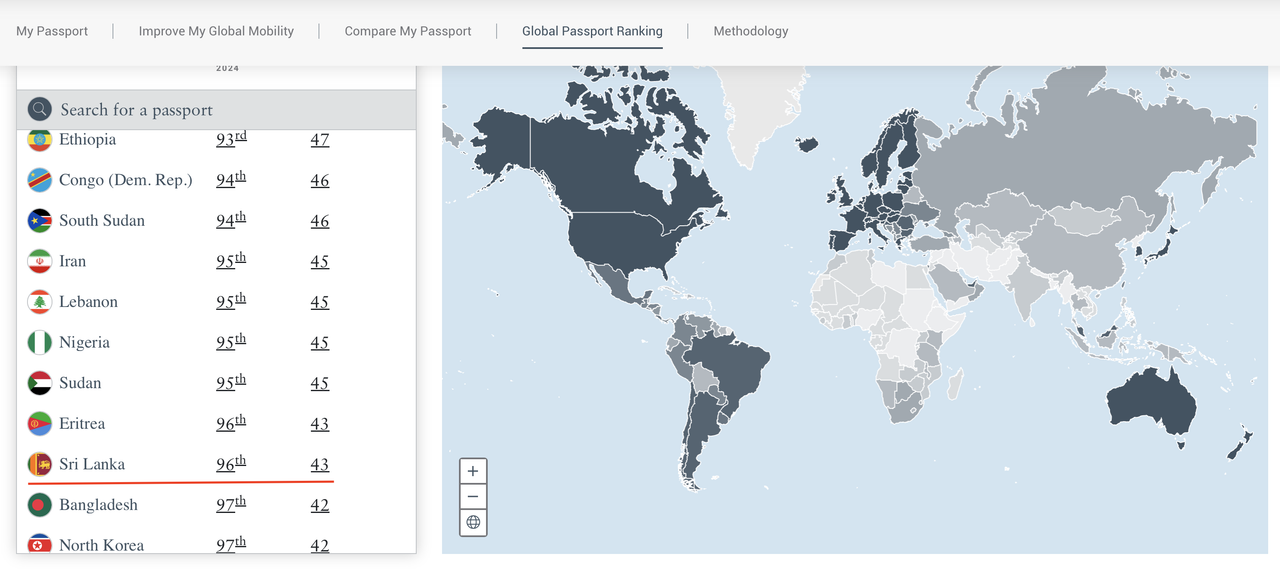Click Eritrea's 96th rank
The width and height of the screenshot is (1280, 575).
point(231,424)
